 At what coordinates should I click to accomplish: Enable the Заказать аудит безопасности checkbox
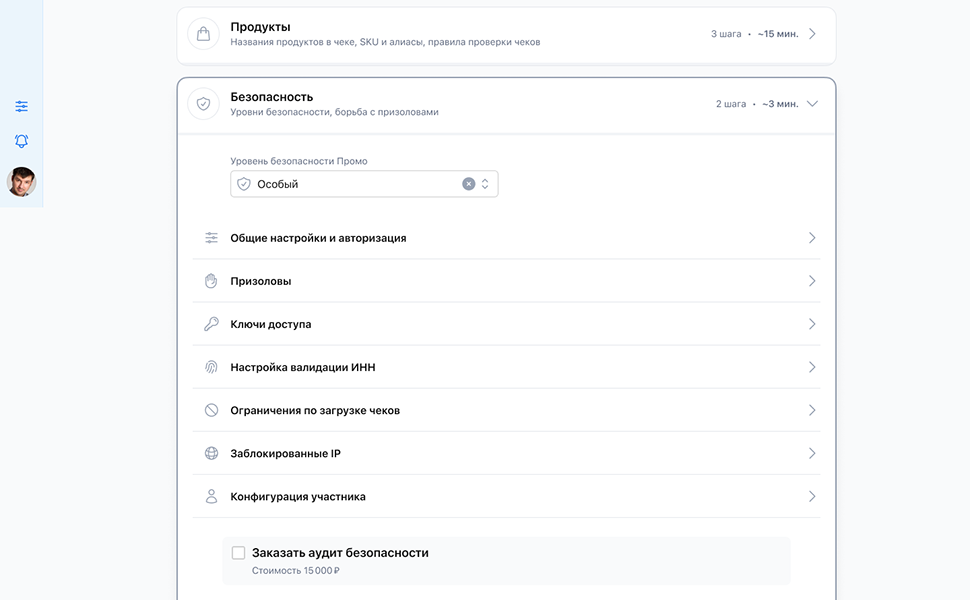(x=238, y=553)
